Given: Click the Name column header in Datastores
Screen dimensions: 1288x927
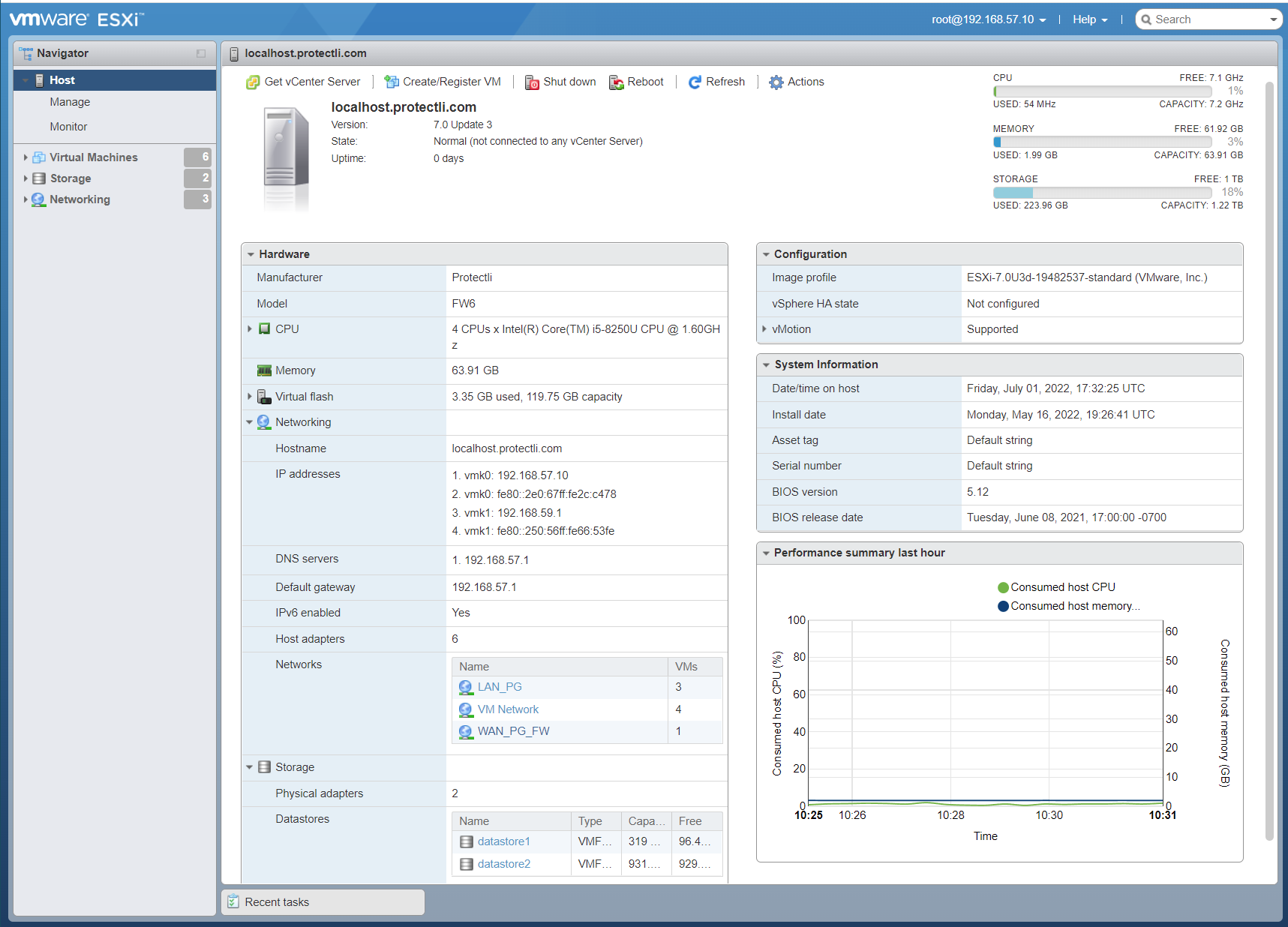Looking at the screenshot, I should (x=512, y=821).
